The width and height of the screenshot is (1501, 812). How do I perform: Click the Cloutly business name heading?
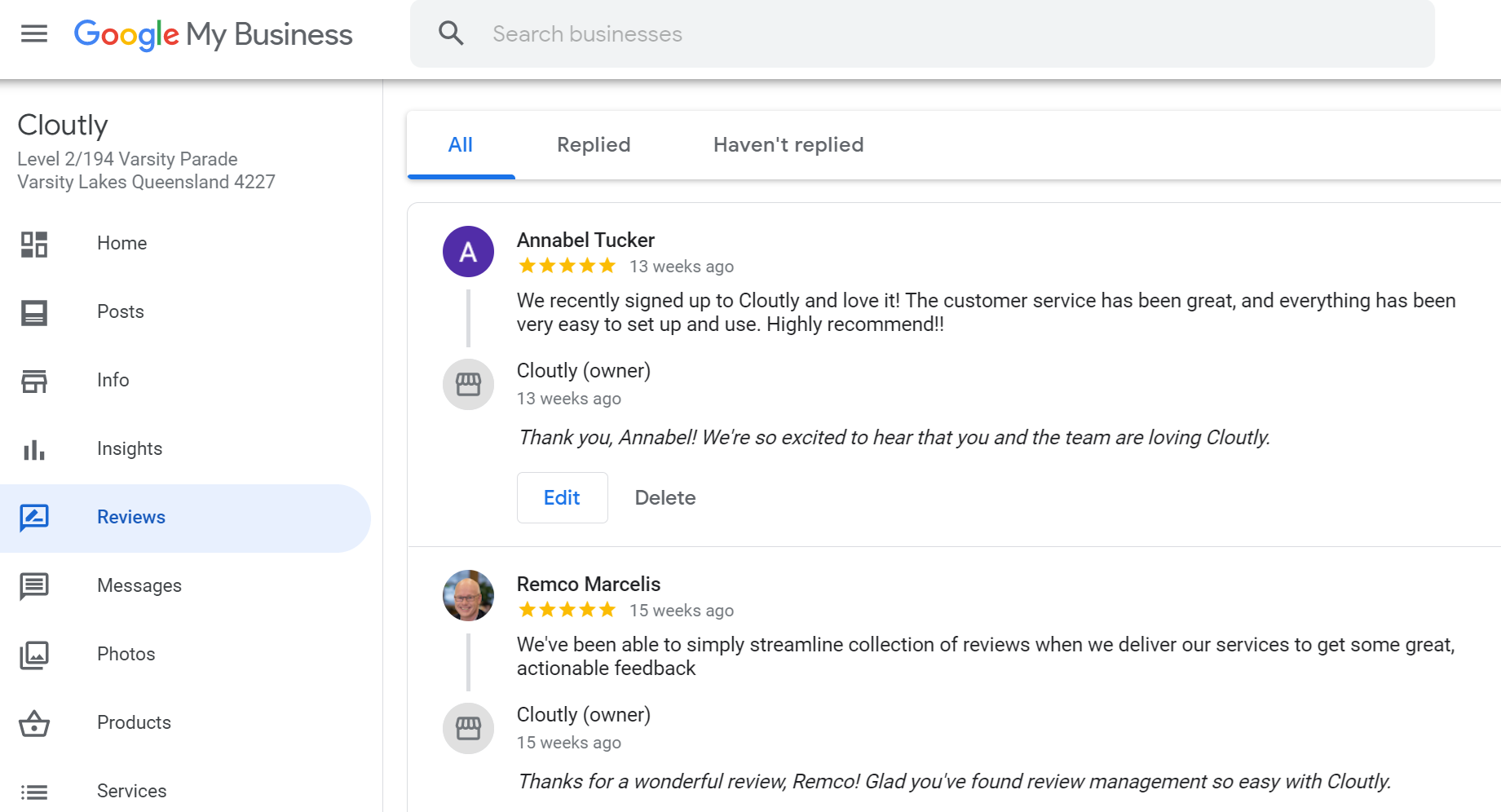click(63, 125)
